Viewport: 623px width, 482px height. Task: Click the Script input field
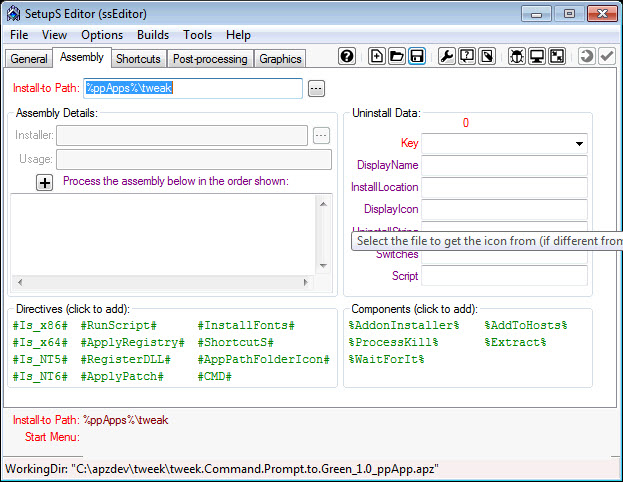[504, 276]
